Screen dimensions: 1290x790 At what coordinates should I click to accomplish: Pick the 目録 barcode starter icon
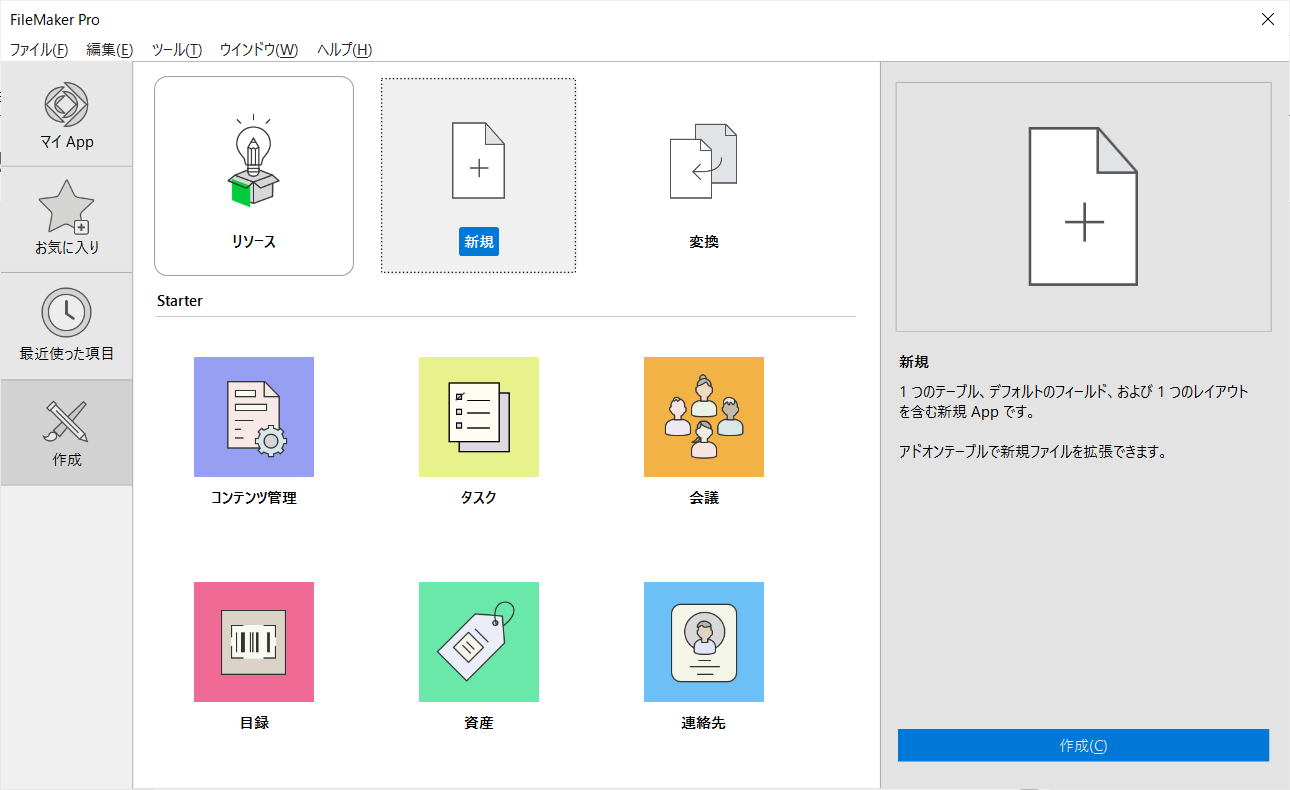254,642
